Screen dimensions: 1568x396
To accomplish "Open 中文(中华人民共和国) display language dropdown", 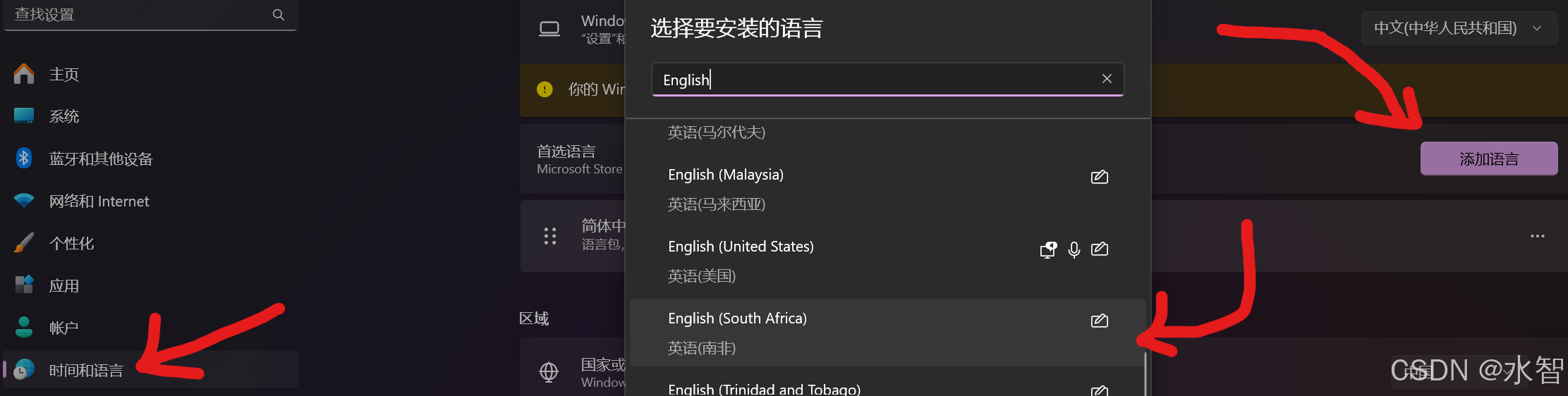I will click(x=1459, y=28).
